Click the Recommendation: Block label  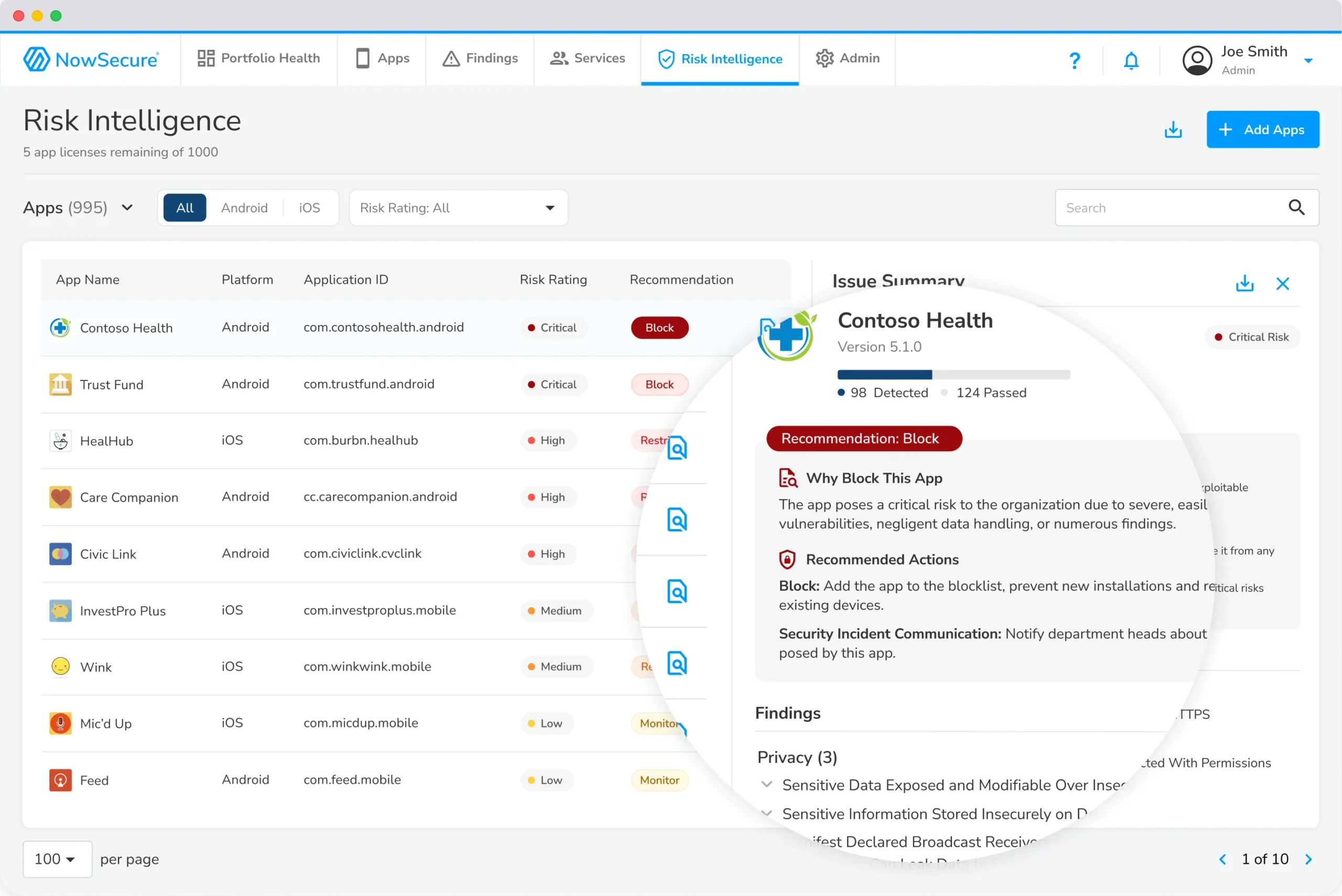click(863, 438)
